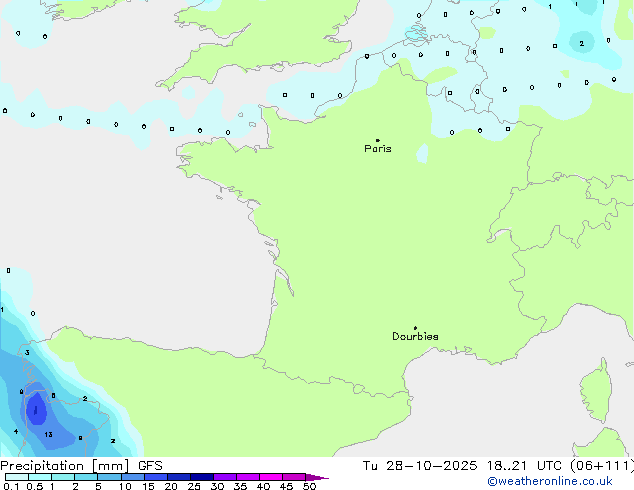Click the "18..21 UTC" time range text

click(524, 466)
